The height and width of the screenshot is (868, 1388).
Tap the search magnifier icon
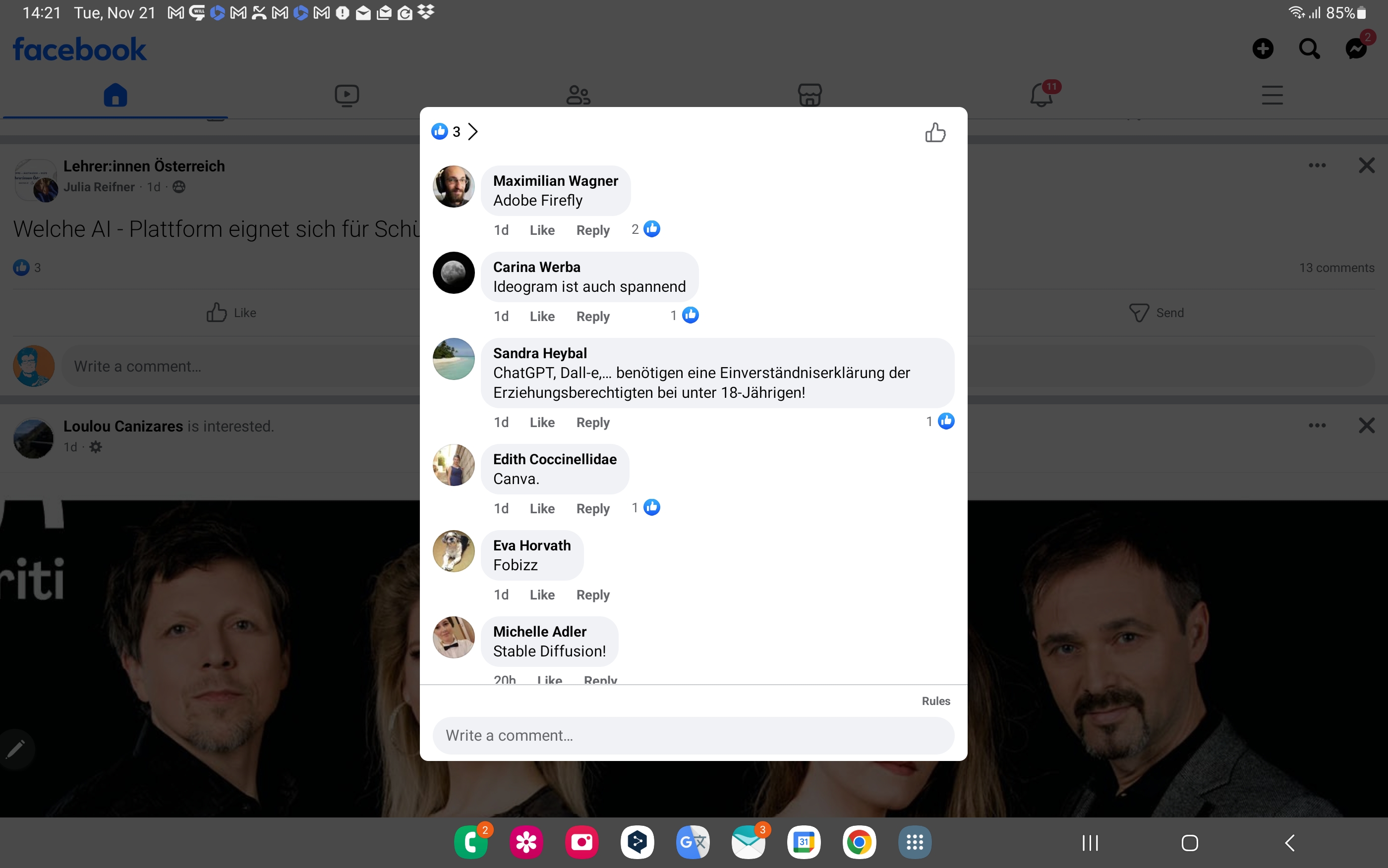[1309, 49]
